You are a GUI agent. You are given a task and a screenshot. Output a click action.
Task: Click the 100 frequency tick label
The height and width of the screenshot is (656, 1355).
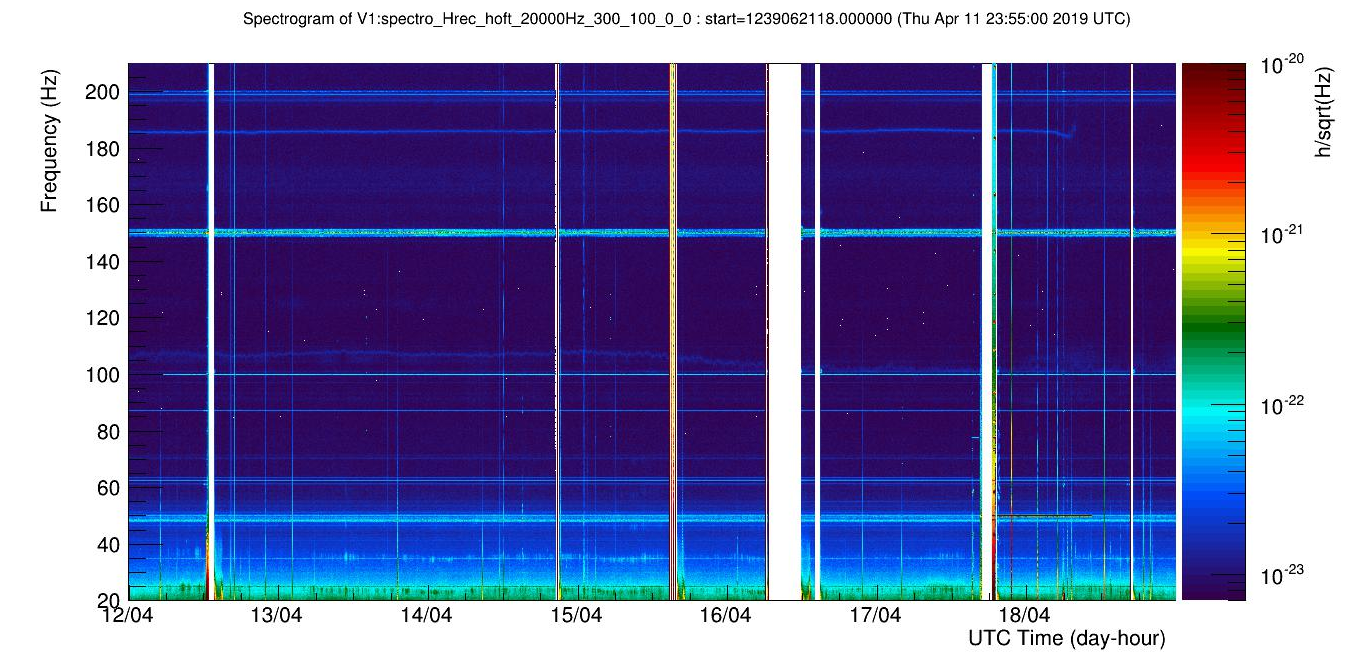[106, 376]
